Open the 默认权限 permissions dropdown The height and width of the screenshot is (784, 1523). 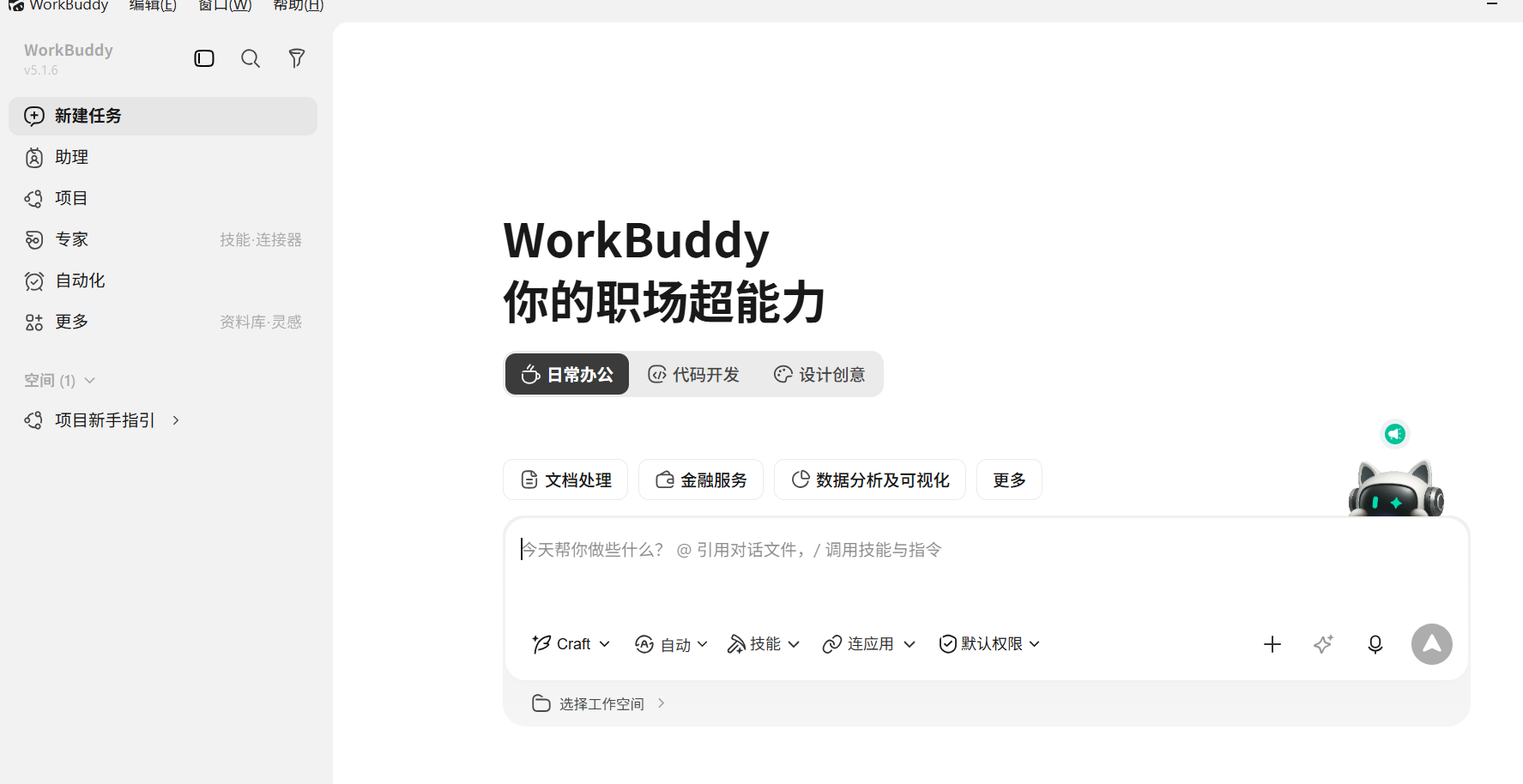989,644
